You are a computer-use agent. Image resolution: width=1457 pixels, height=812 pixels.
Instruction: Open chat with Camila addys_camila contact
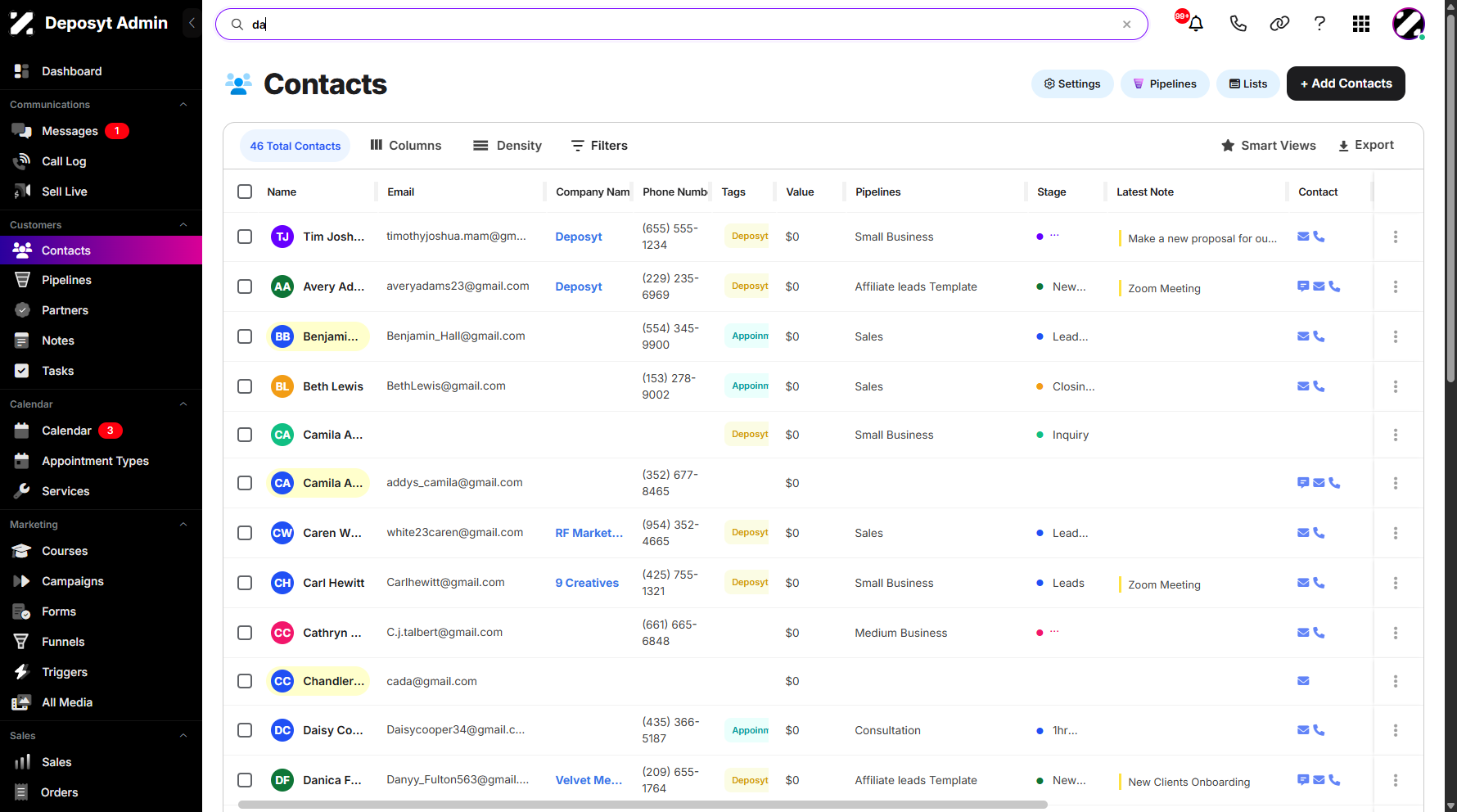point(1303,483)
